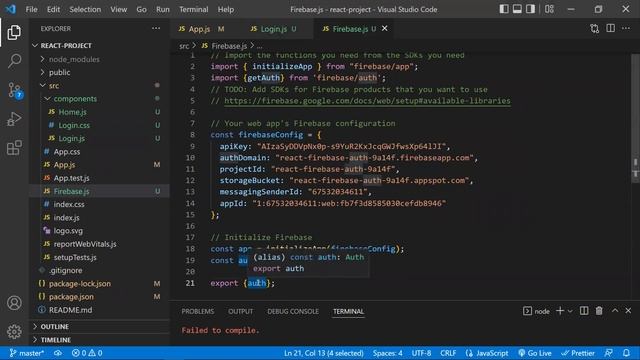Open the Selection menu
The height and width of the screenshot is (360, 640).
[x=85, y=9]
